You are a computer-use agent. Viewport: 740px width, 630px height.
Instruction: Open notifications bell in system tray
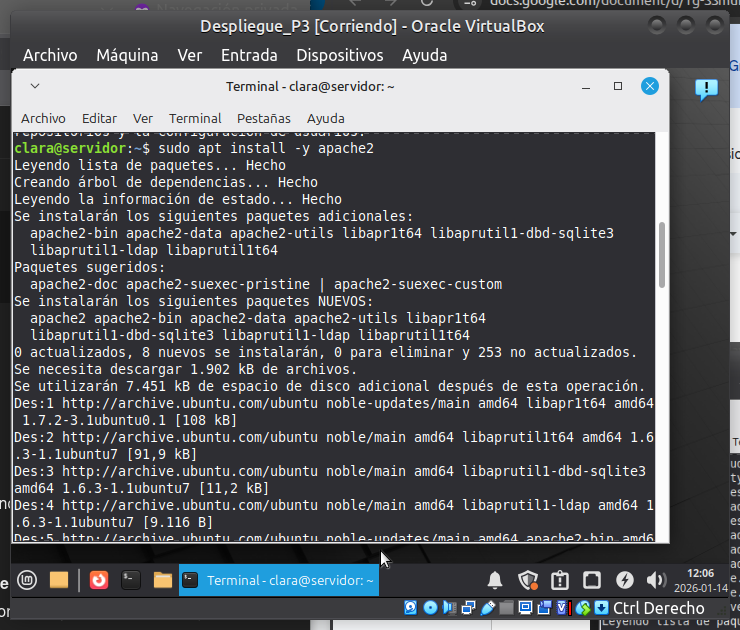point(495,580)
